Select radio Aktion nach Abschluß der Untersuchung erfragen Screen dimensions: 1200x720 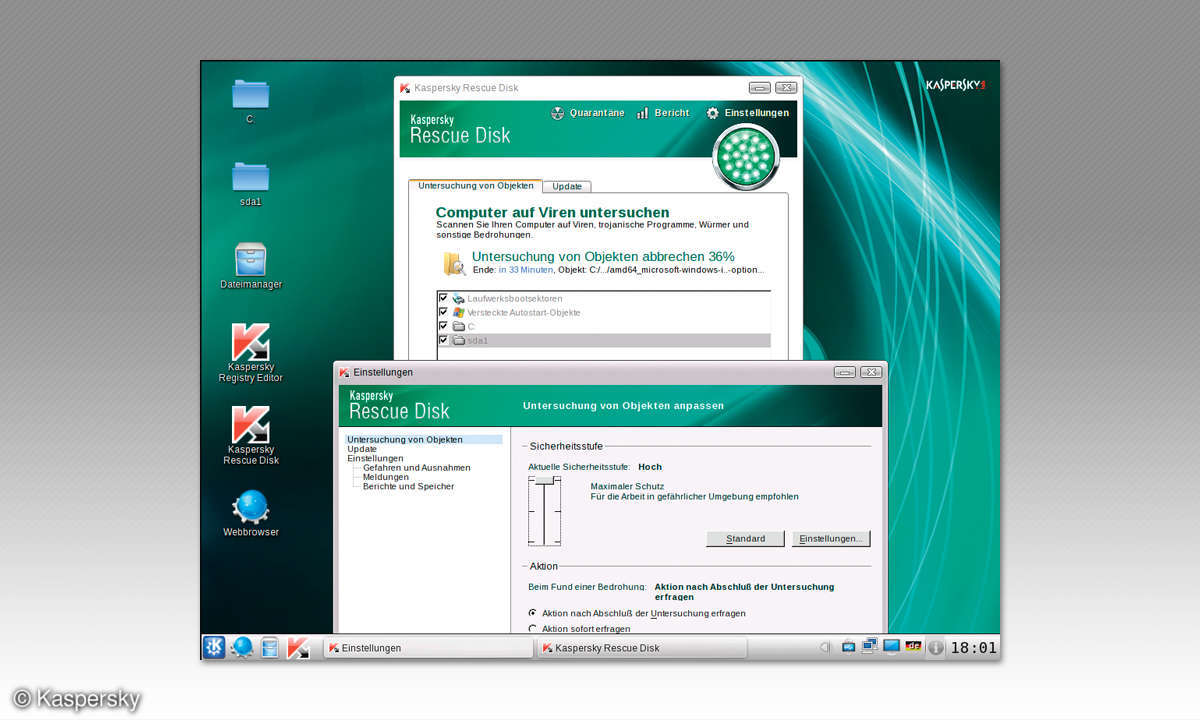pos(533,613)
